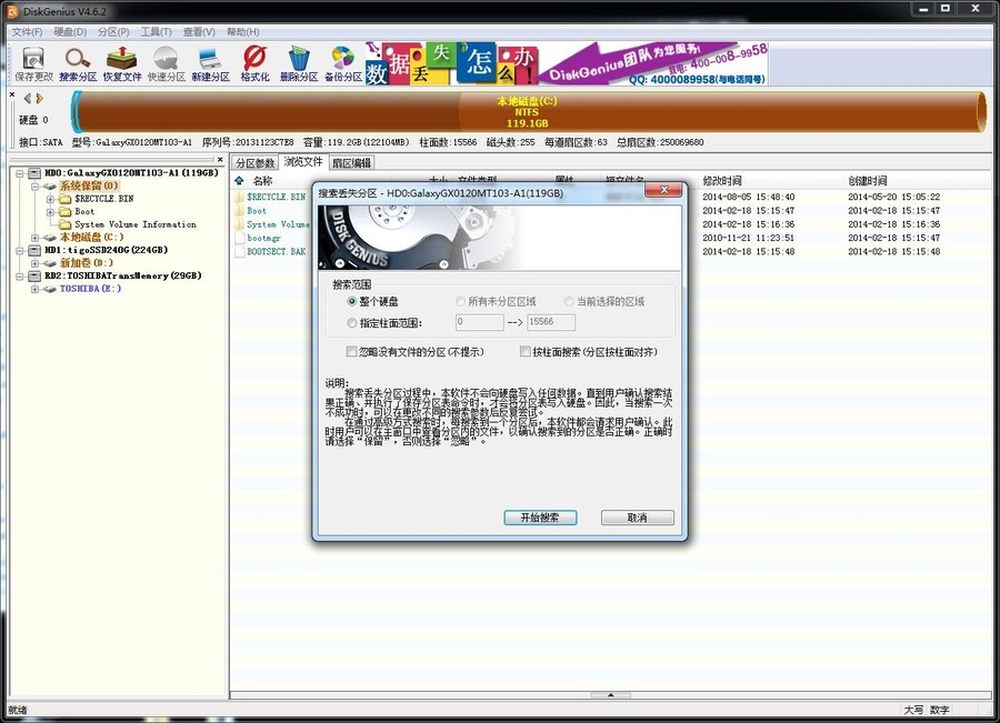Select the 整个硬盘 (whole disk) radio button
This screenshot has width=1000, height=723.
tap(351, 301)
